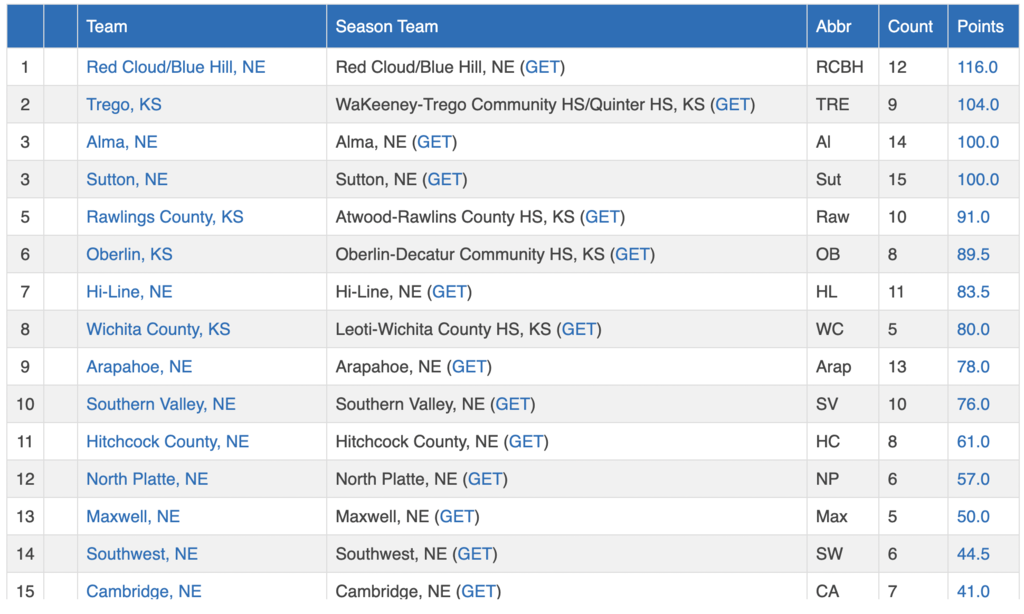Open Rawlings County, KS team link
This screenshot has height=614, width=1024.
point(165,217)
